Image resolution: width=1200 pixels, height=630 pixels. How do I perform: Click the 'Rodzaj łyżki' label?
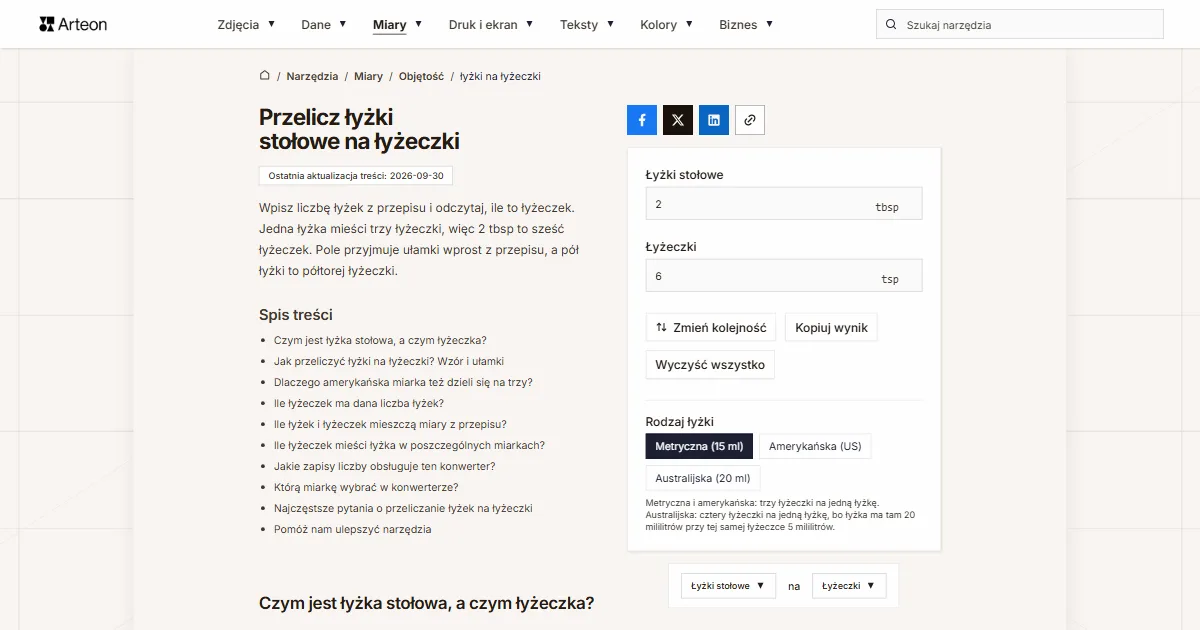(x=680, y=422)
